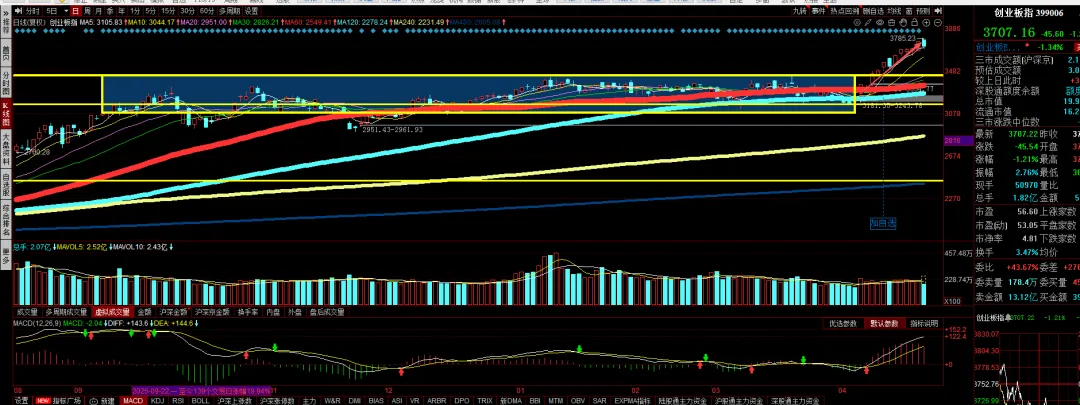Click the 九转 indicator button

click(x=800, y=11)
